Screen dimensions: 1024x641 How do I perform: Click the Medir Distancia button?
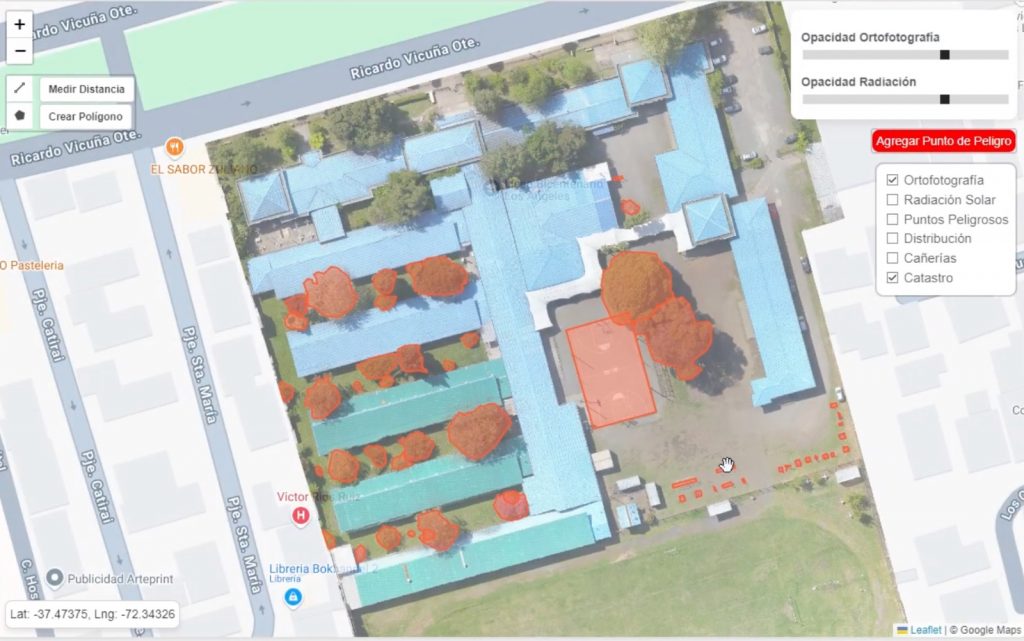coord(87,89)
